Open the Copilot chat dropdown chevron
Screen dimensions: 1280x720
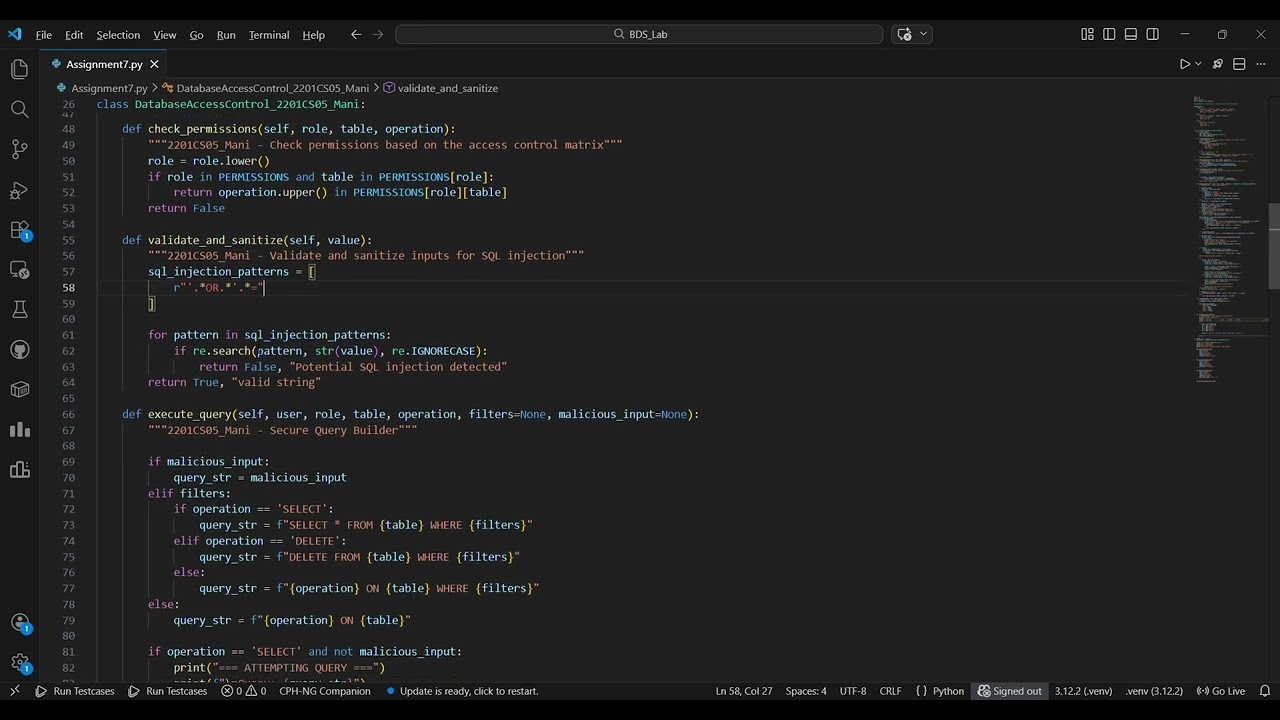924,34
